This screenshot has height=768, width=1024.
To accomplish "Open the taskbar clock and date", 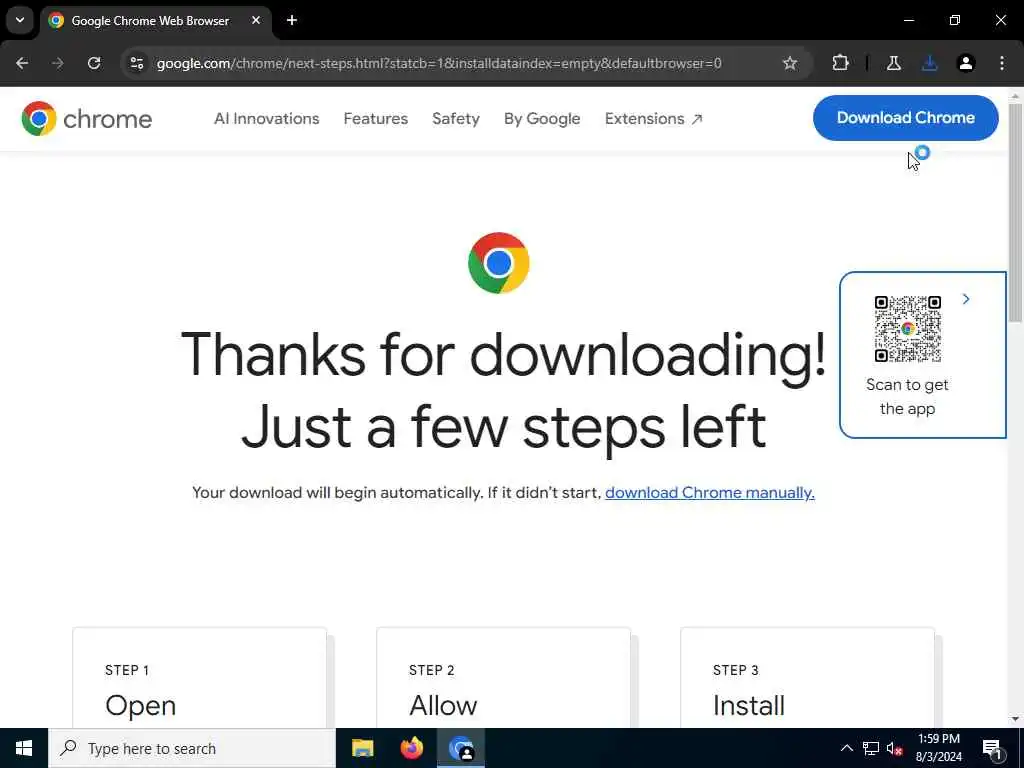I will click(x=939, y=748).
